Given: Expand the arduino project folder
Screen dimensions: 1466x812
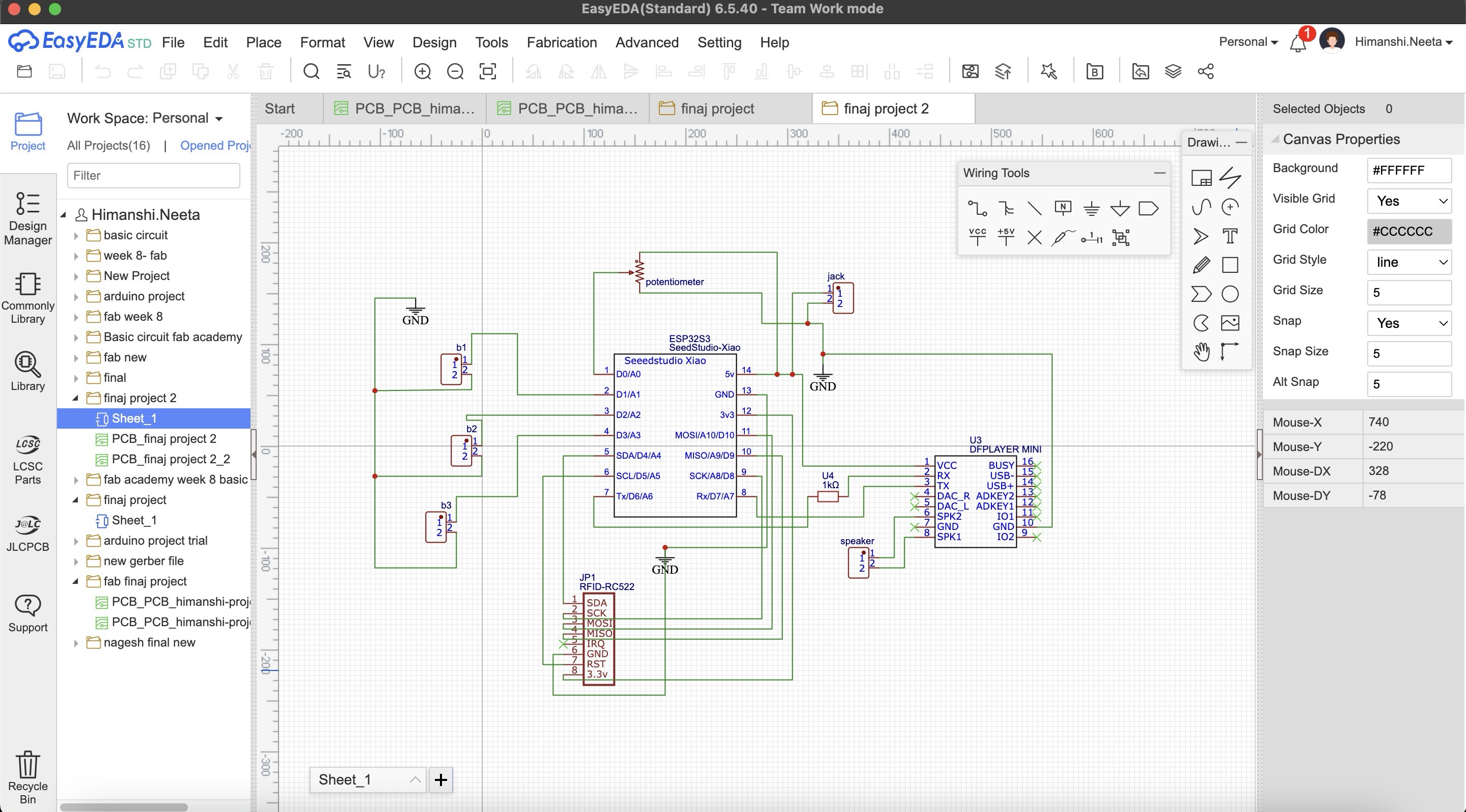Looking at the screenshot, I should (x=76, y=296).
